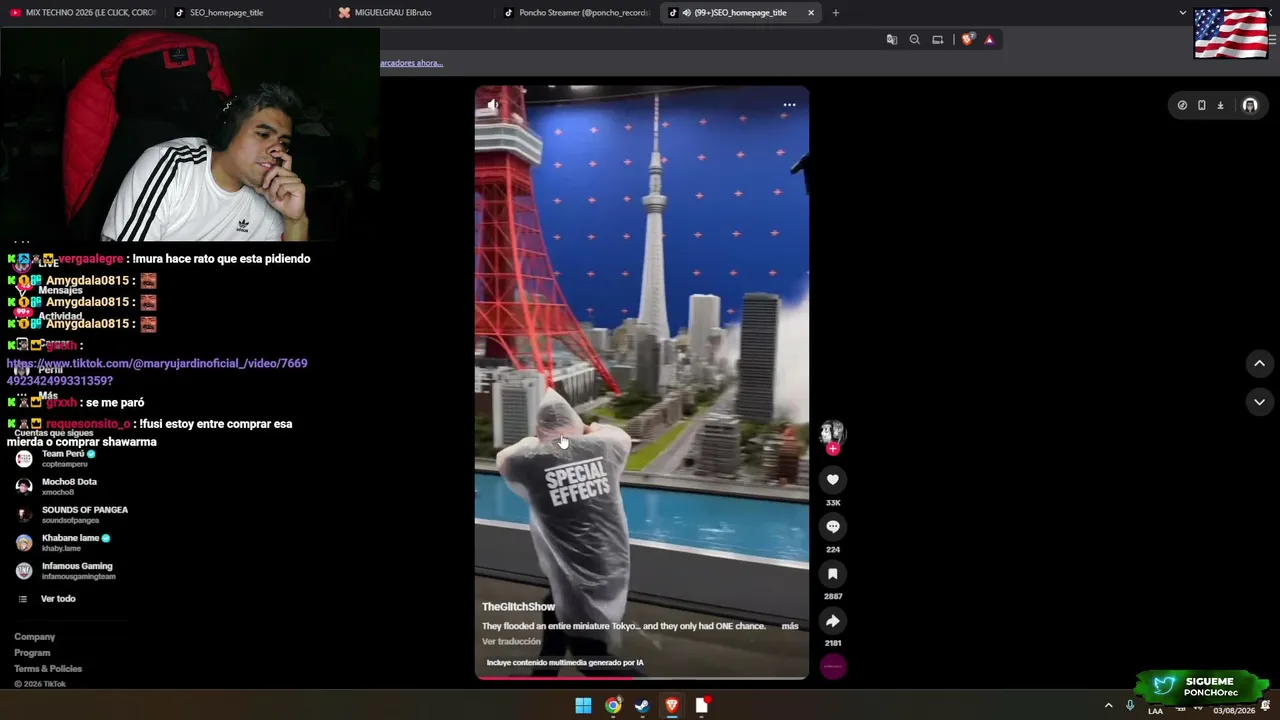This screenshot has height=720, width=1280.
Task: Open Google Chrome from the taskbar
Action: click(613, 706)
